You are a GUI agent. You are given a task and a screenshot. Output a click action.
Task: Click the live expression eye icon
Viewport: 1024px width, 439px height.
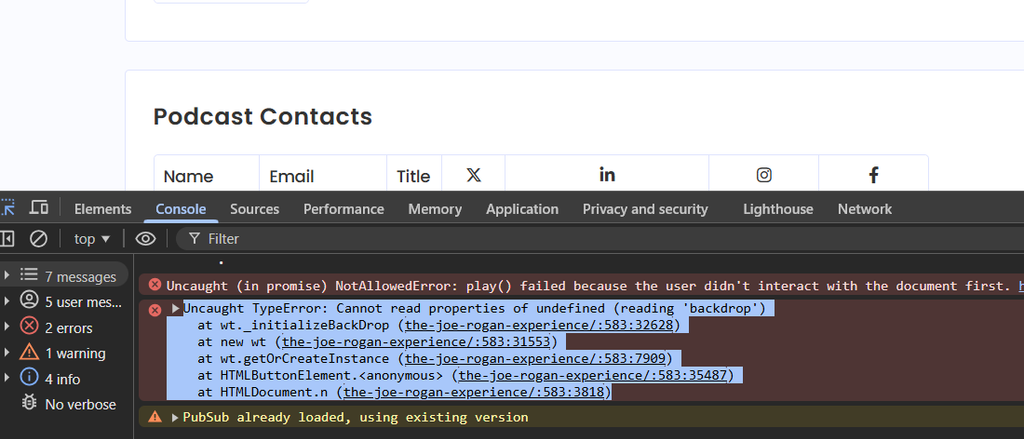pyautogui.click(x=145, y=239)
